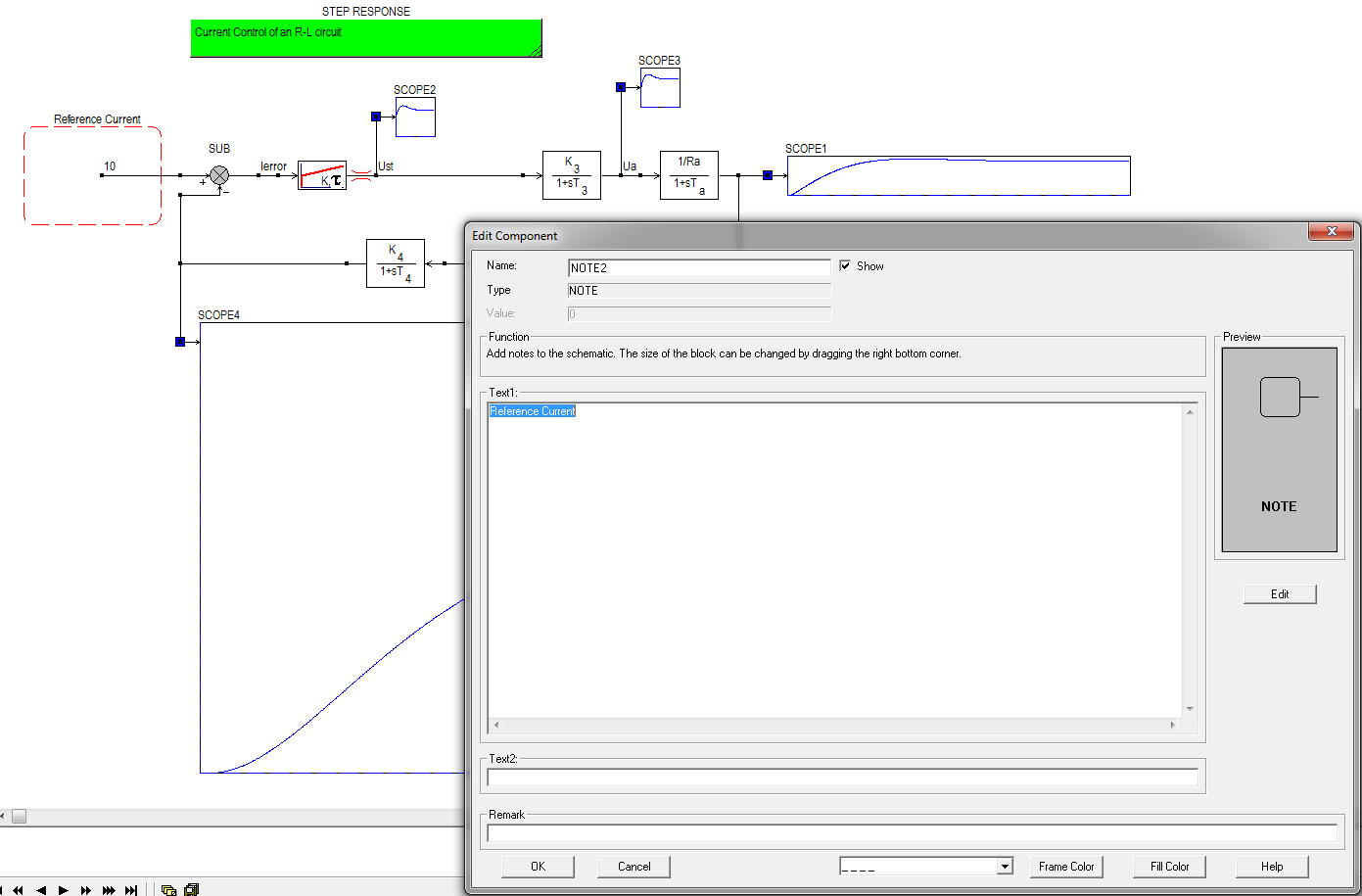Open the SCOPE3 display block
1362x896 pixels.
(x=660, y=87)
